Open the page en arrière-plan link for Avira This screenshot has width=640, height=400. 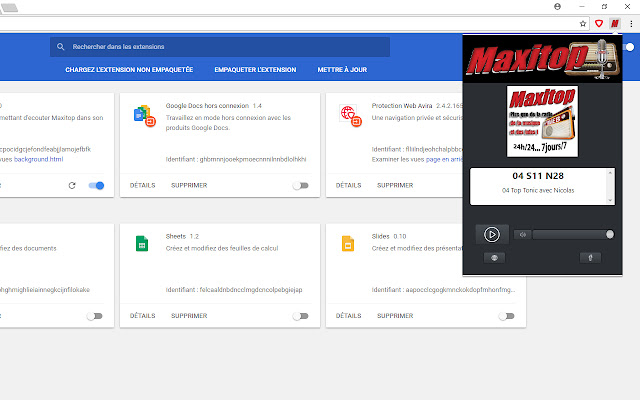tap(444, 159)
